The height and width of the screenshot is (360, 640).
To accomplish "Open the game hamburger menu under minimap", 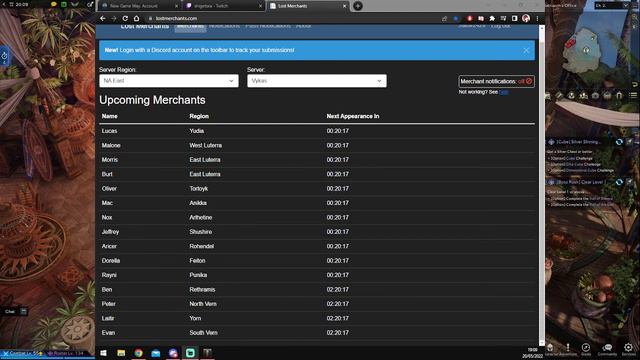I will (x=633, y=95).
